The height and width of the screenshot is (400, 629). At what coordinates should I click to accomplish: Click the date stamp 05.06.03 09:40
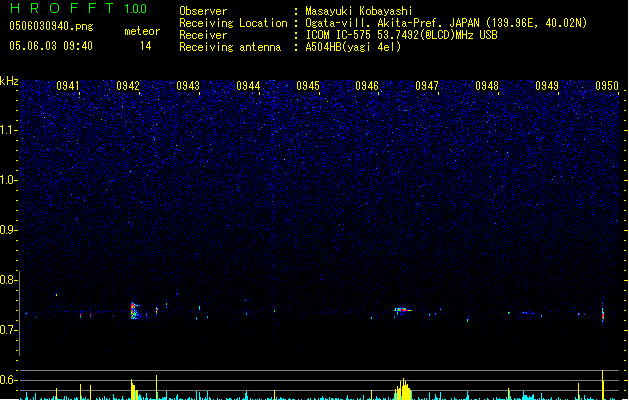(x=51, y=46)
